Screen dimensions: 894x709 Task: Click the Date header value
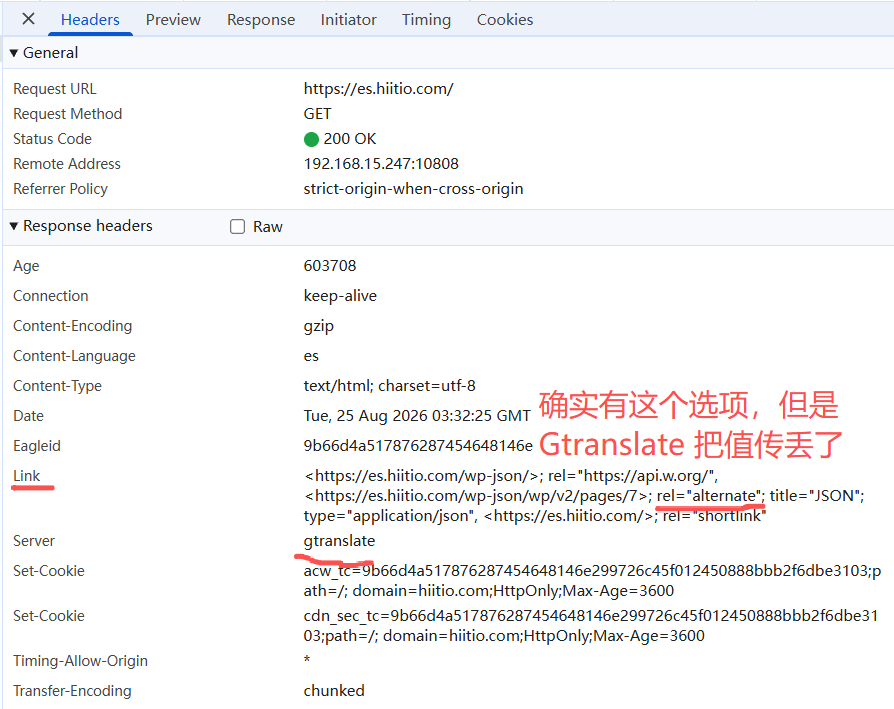pos(417,416)
